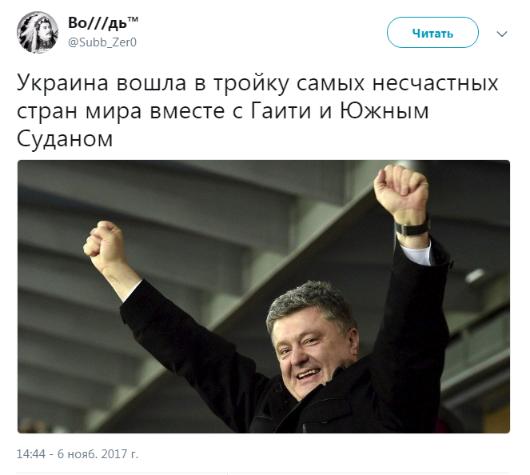Click the word Гаити in the tweet text
530x475 pixels.
(x=281, y=111)
